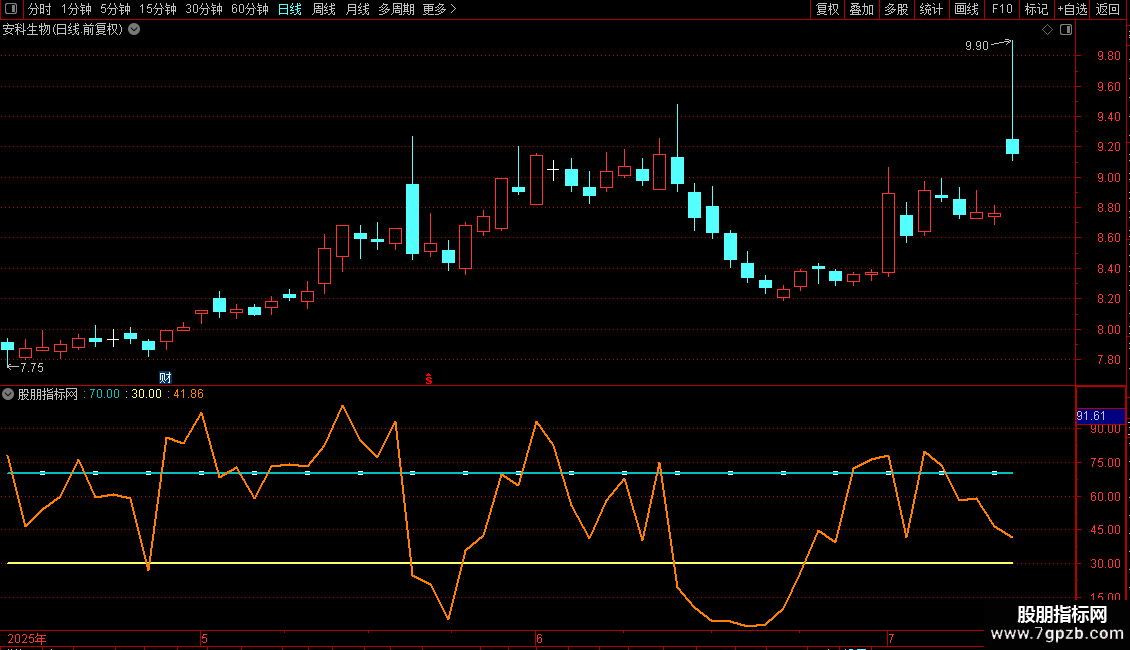Screen dimensions: 1130x650
Task: Open the 多周期 multi-period view
Action: (x=396, y=9)
